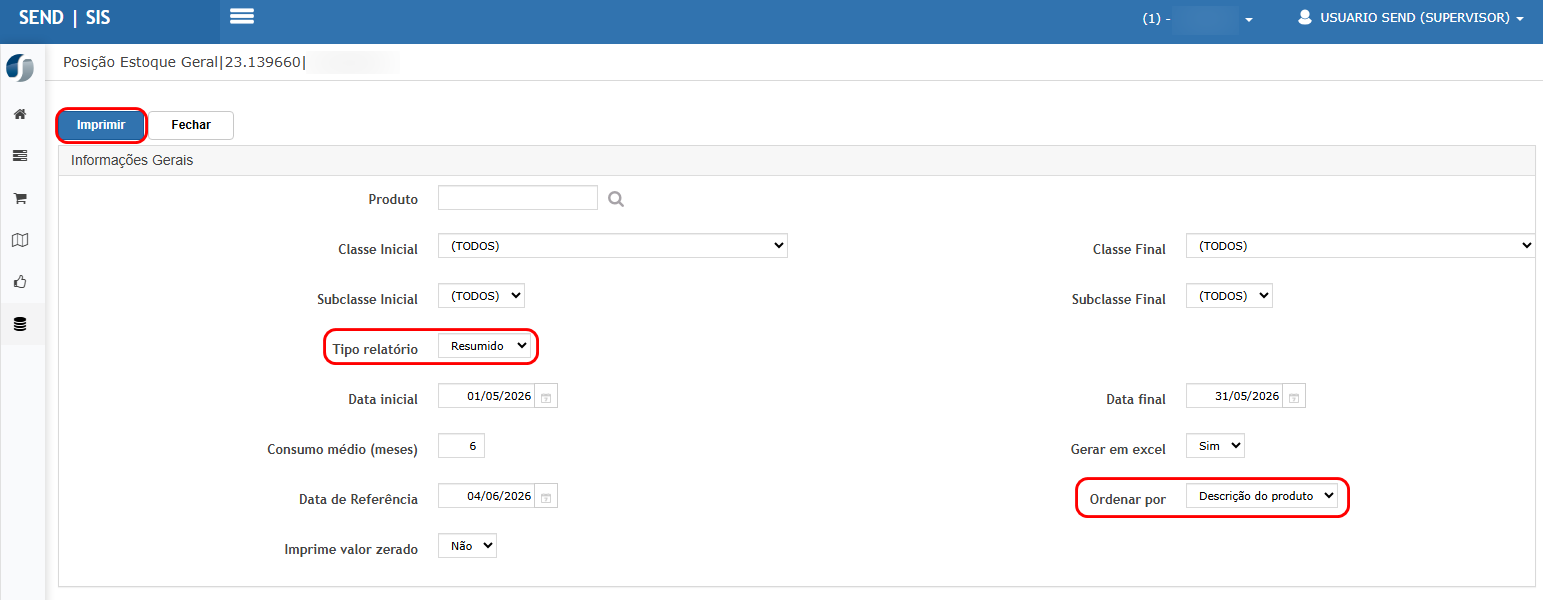Open the thumbs-up icon in sidebar

pyautogui.click(x=19, y=282)
